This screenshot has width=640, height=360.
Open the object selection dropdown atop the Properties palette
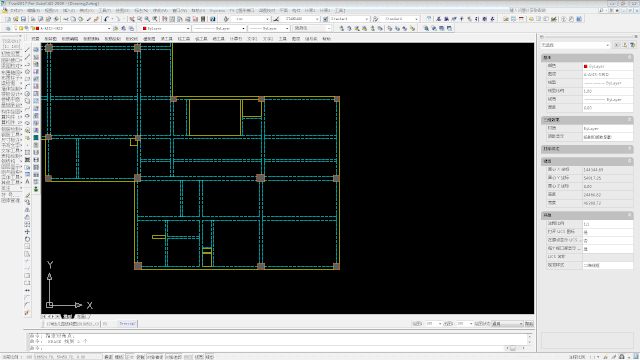coord(575,45)
